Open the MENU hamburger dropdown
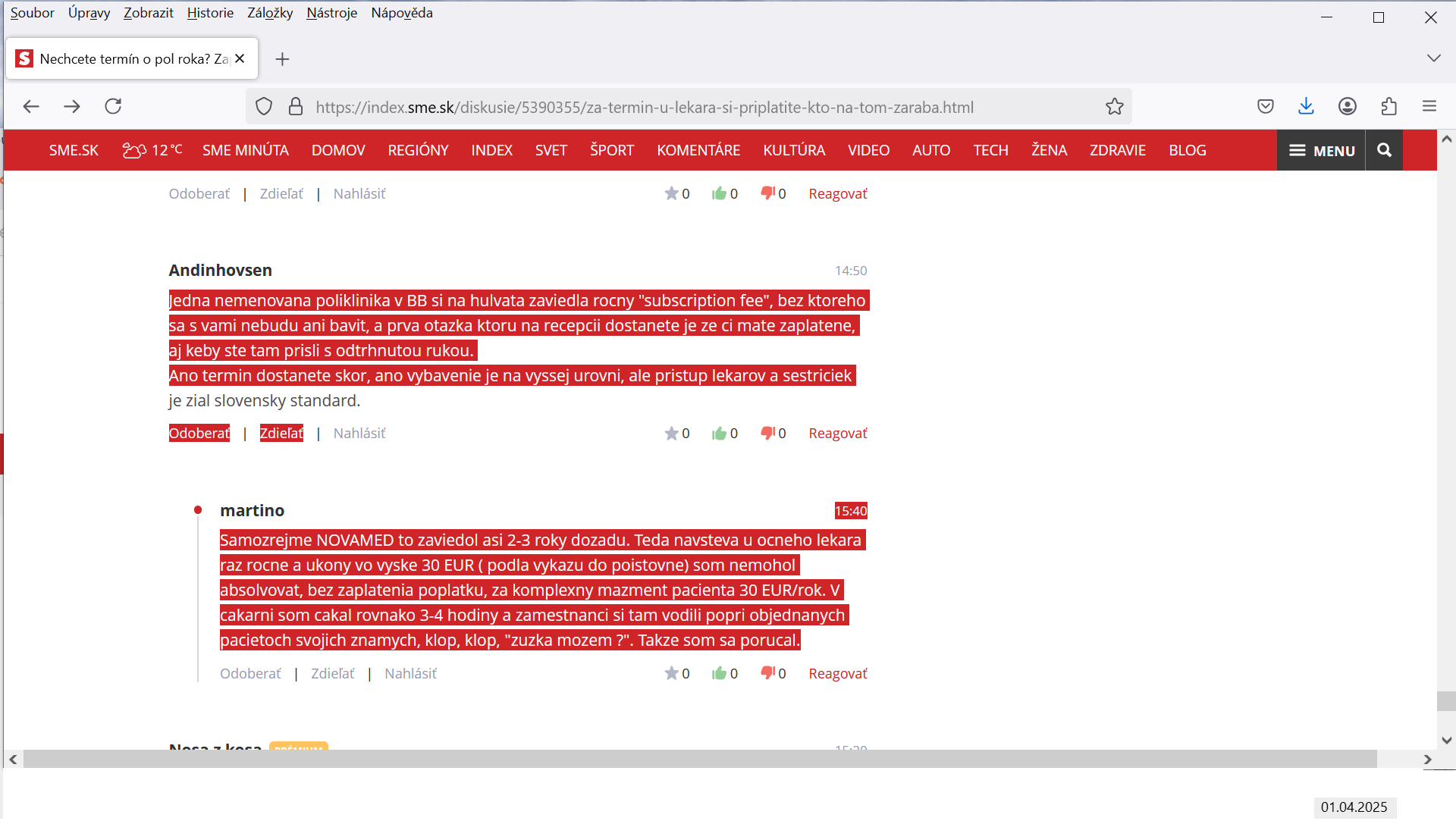Viewport: 1456px width, 824px height. tap(1321, 150)
